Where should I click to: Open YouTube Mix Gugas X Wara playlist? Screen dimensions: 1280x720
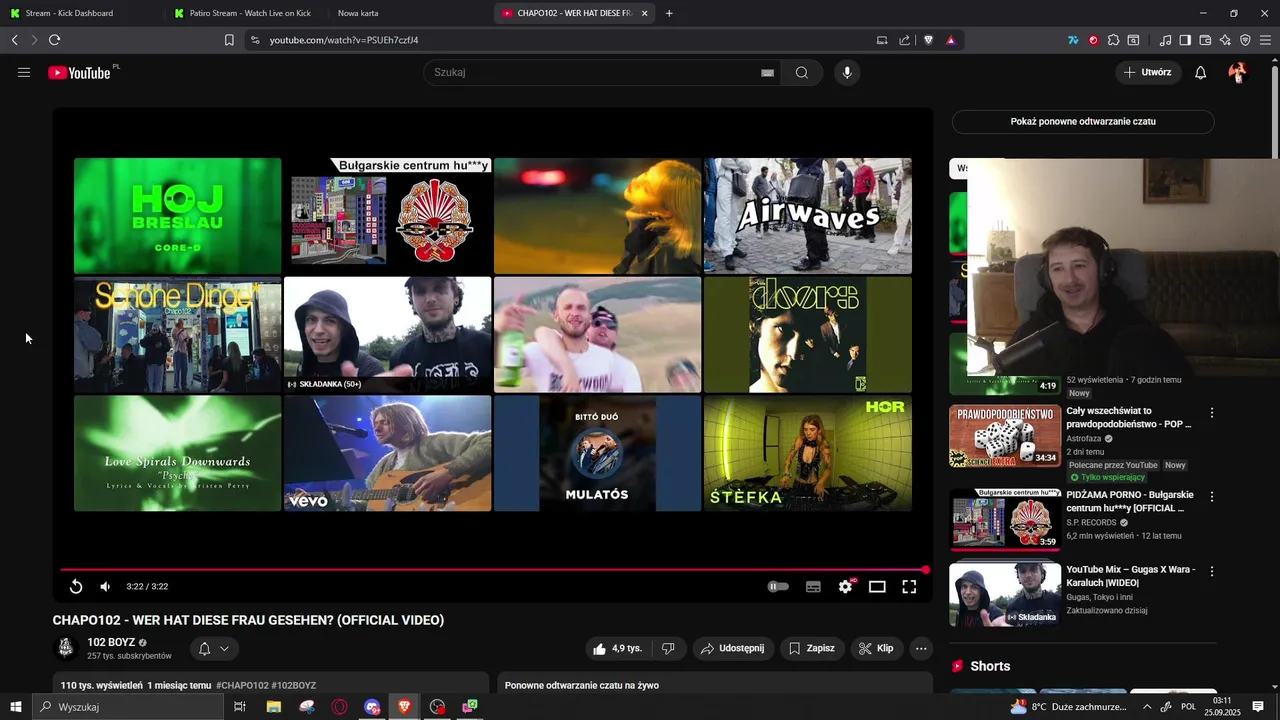click(1130, 576)
